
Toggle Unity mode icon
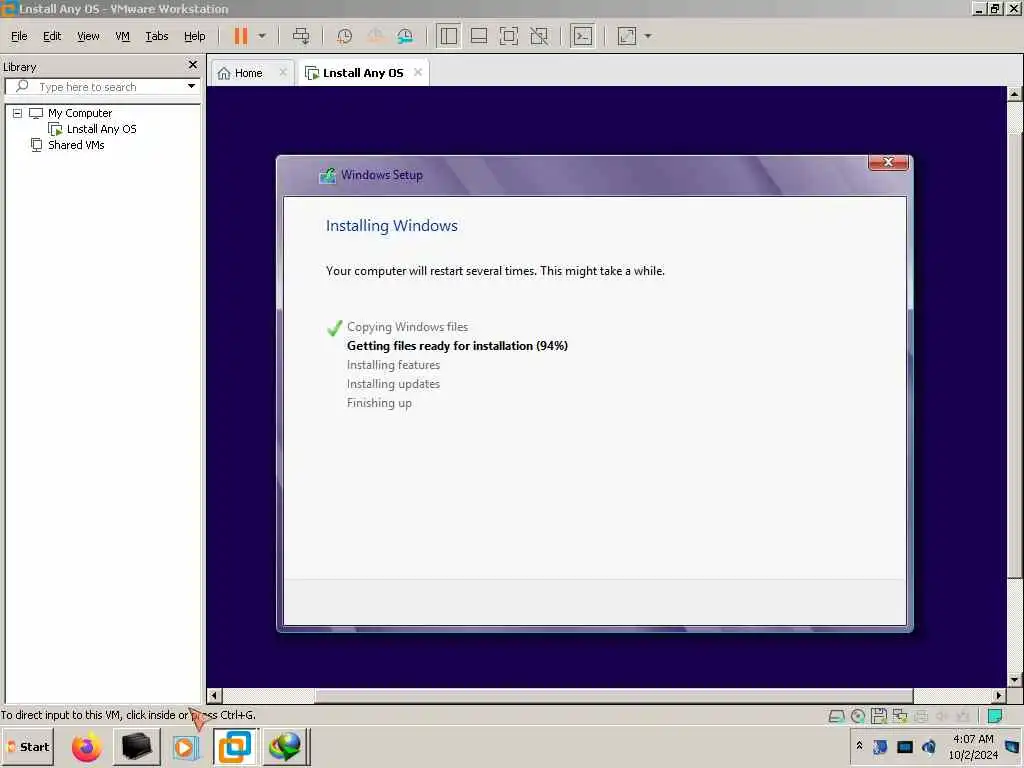pos(539,36)
